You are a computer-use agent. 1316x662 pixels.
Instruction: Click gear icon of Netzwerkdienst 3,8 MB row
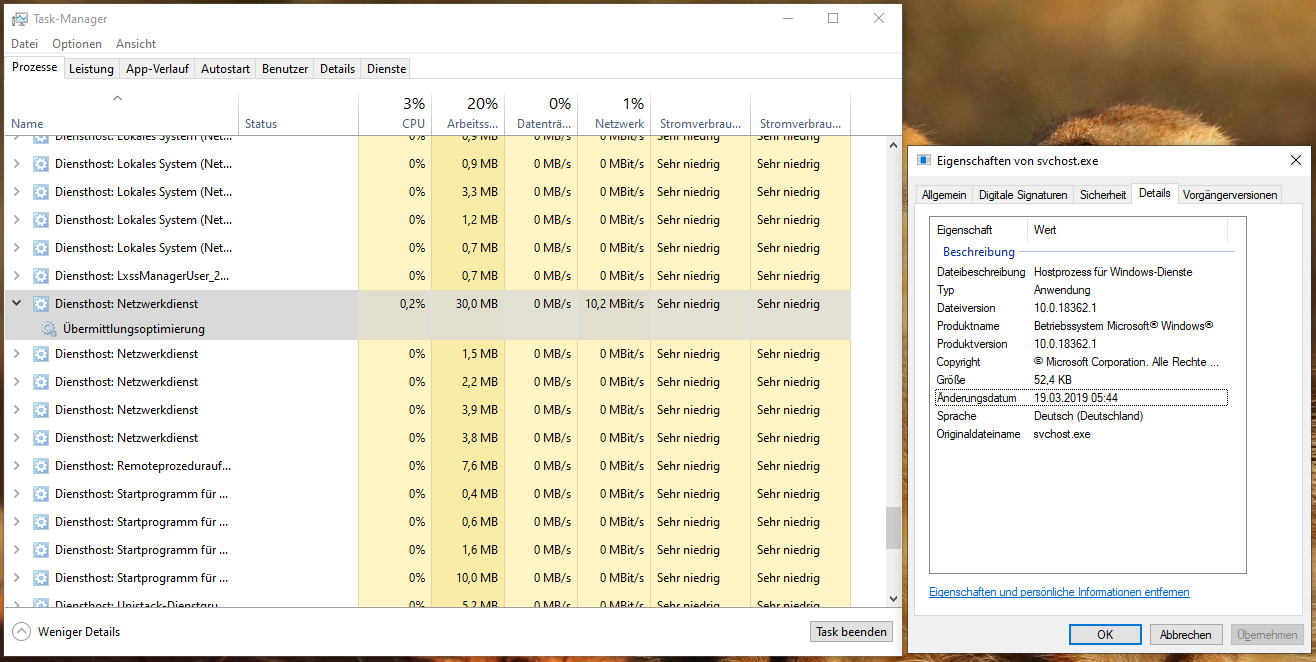click(41, 438)
